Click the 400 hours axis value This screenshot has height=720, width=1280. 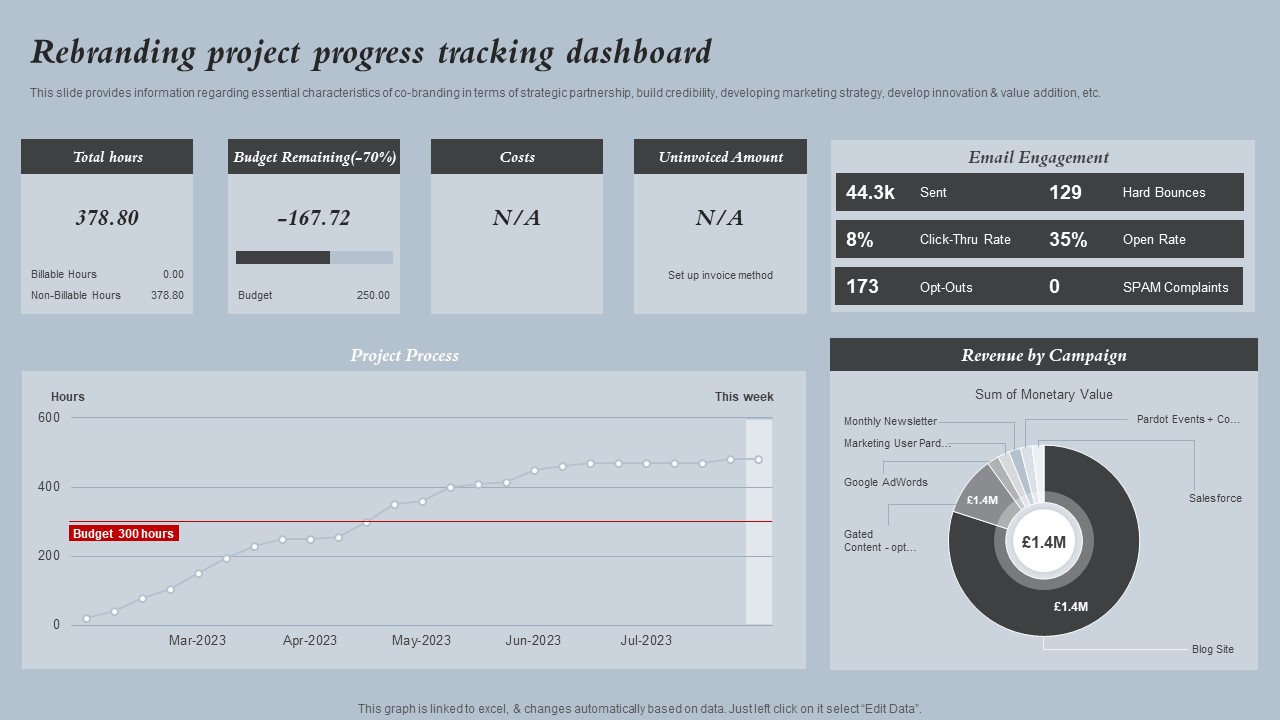click(x=49, y=487)
